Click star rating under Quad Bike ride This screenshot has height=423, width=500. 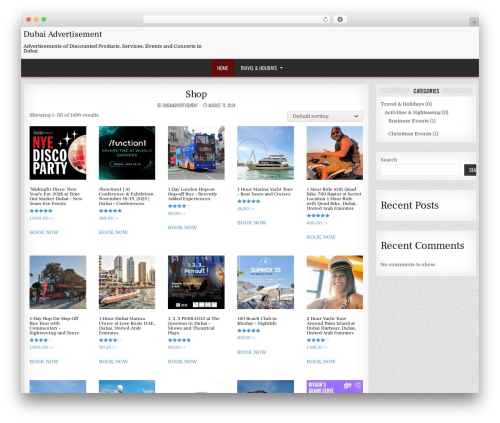click(318, 216)
